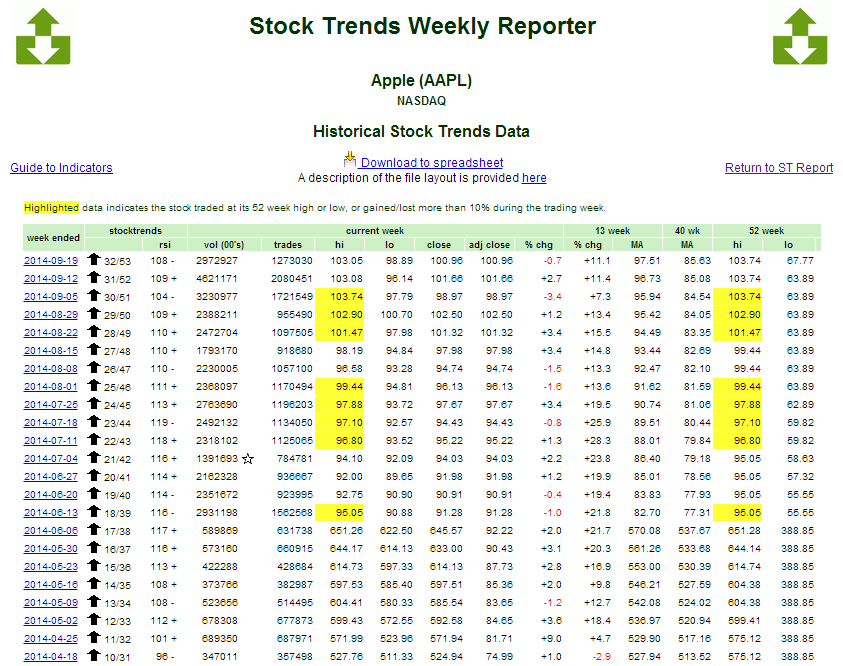
Task: Open the 2014-09-05 week link
Action: (51, 297)
